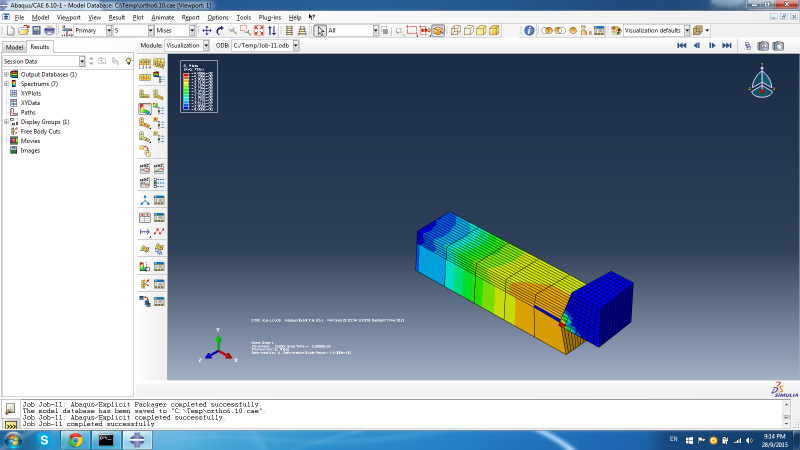800x450 pixels.
Task: Plot contours on deformed shape icon
Action: [145, 109]
